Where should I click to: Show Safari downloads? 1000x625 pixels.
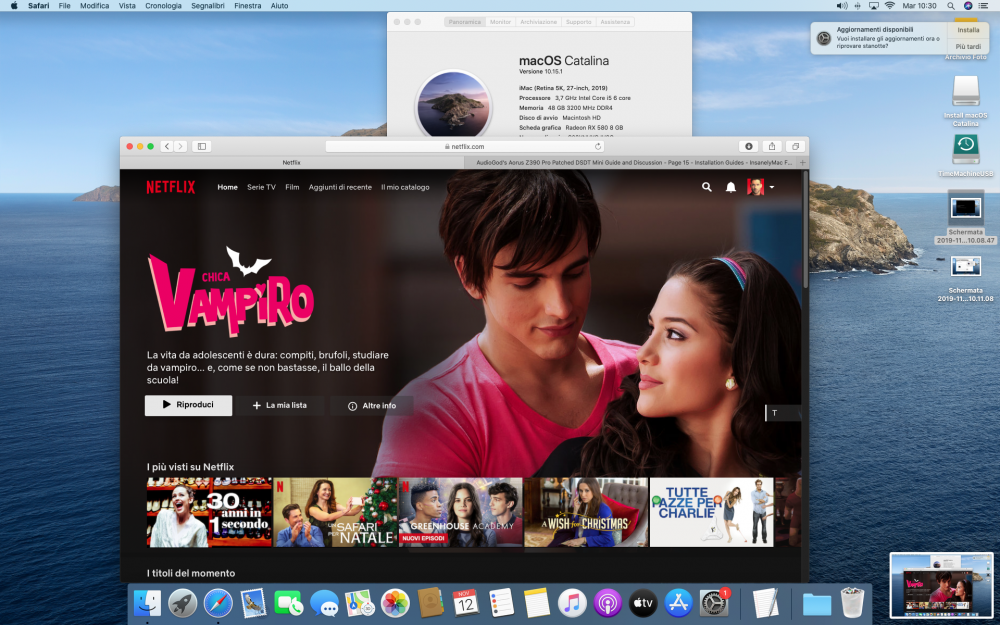(x=749, y=146)
